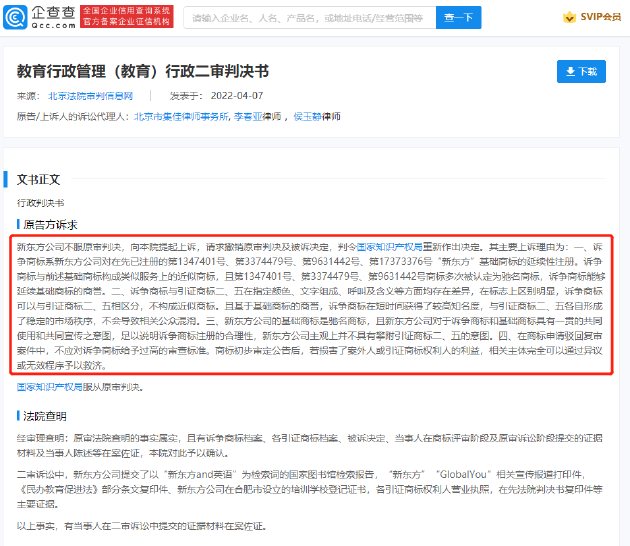
Task: Click the 文书正文 section heading
Action: (x=39, y=180)
